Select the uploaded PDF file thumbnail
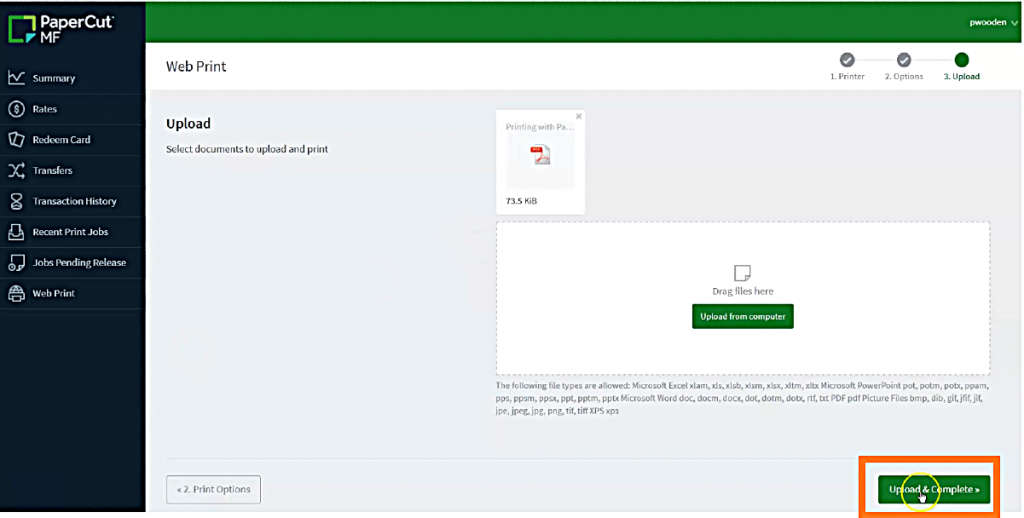The height and width of the screenshot is (518, 1024). pos(540,156)
